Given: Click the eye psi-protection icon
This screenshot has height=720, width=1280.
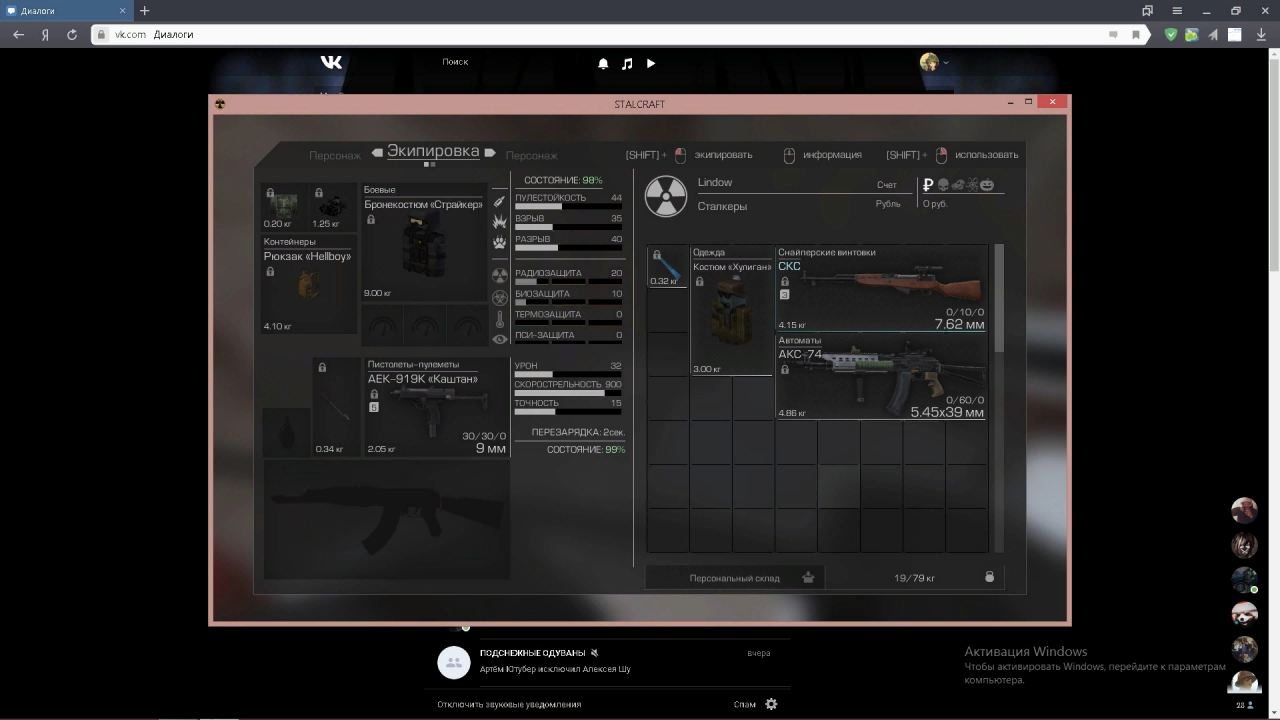Looking at the screenshot, I should click(x=500, y=339).
